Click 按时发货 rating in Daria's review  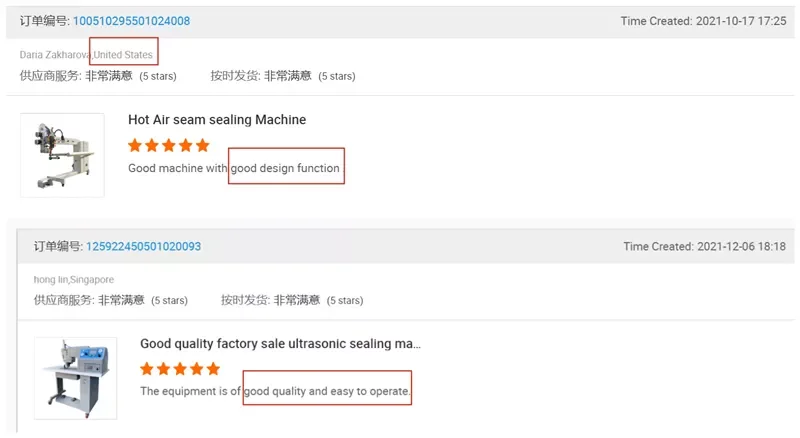coord(283,75)
